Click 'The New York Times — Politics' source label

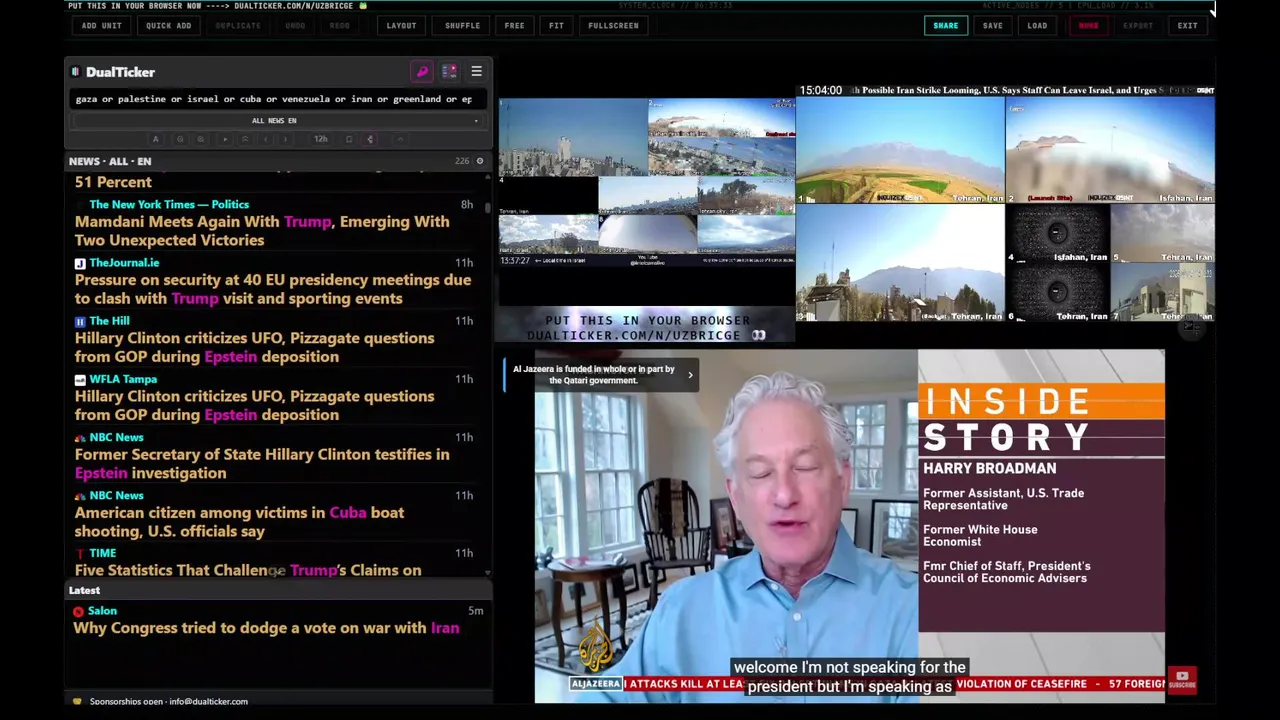[169, 204]
